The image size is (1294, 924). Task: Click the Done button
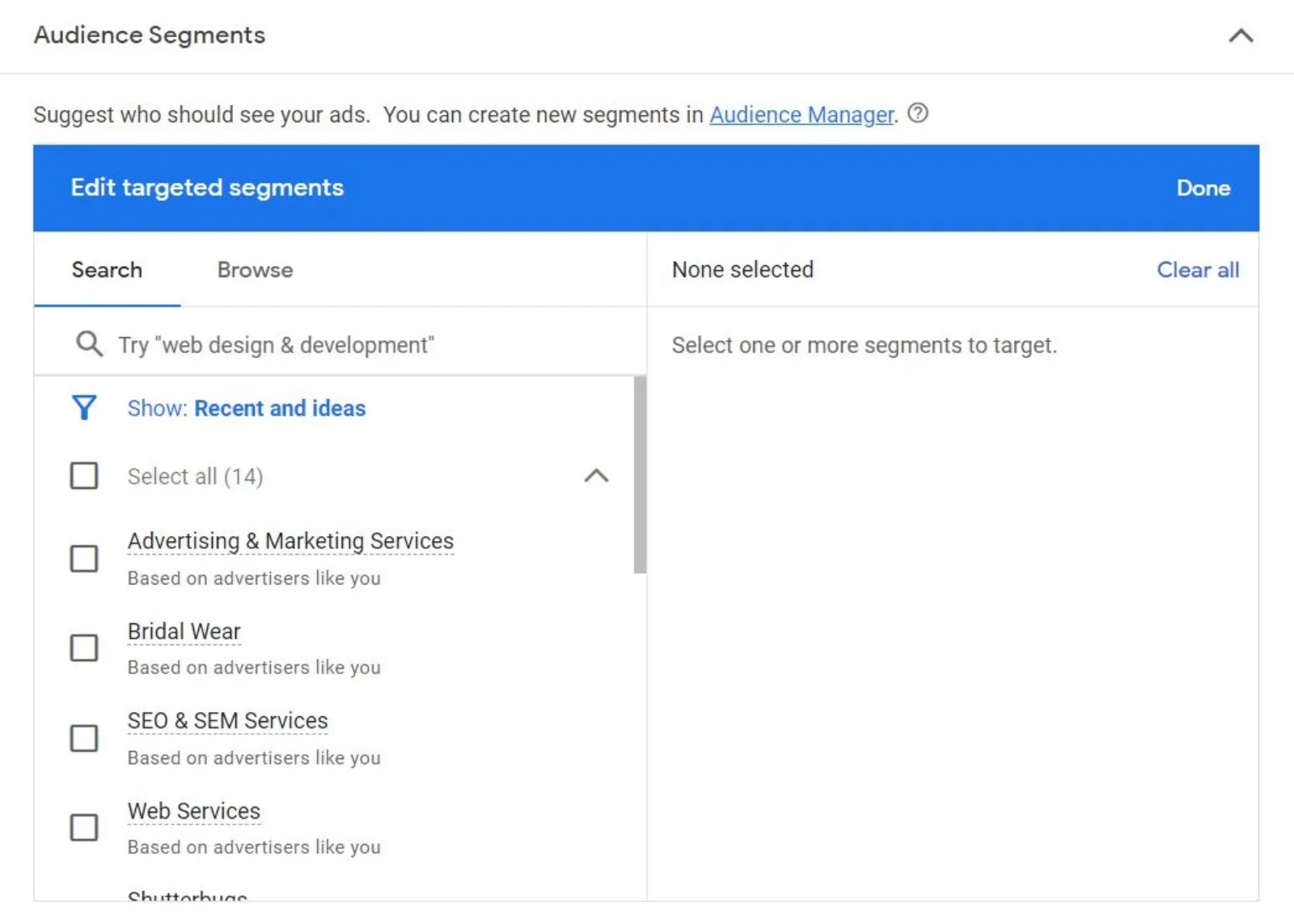coord(1203,188)
